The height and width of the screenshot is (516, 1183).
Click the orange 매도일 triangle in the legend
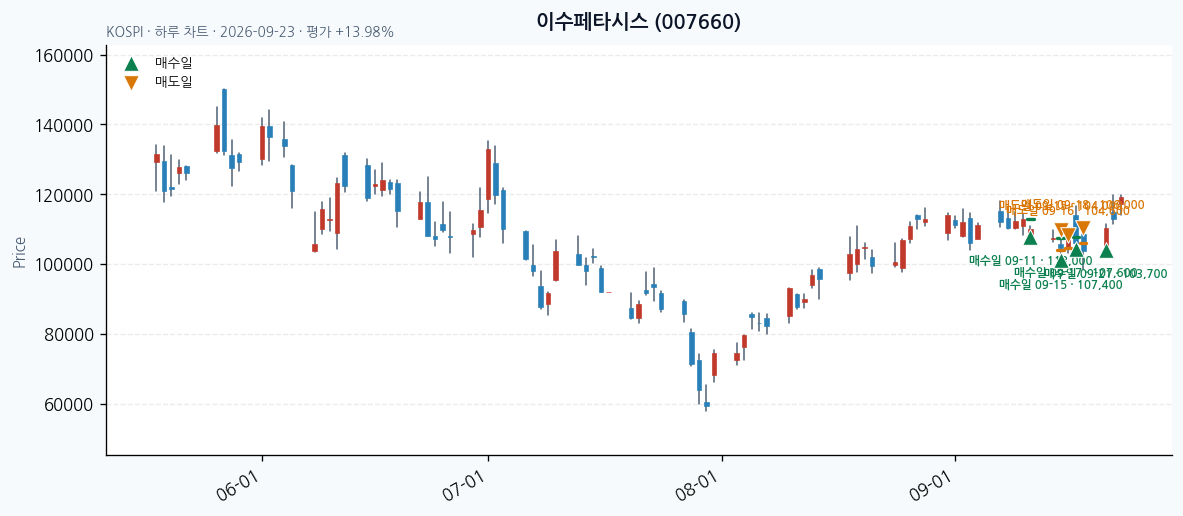click(x=131, y=82)
